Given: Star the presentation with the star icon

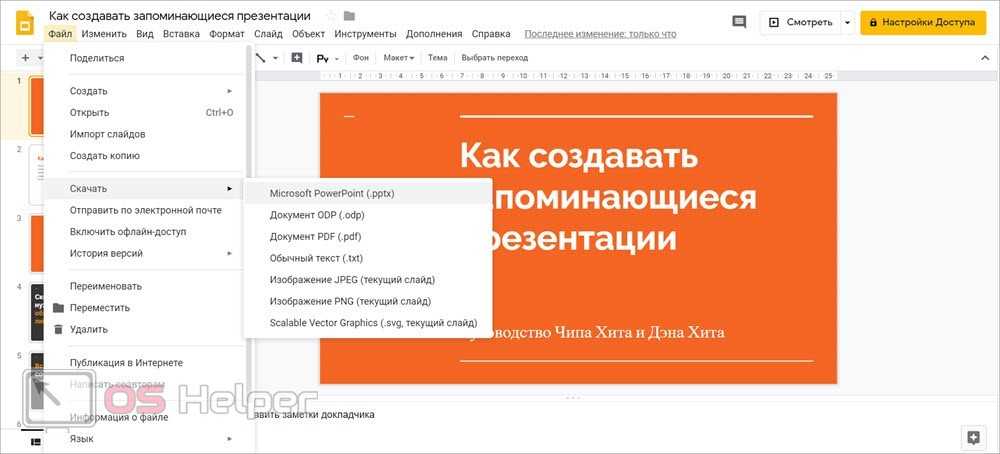Looking at the screenshot, I should point(330,16).
